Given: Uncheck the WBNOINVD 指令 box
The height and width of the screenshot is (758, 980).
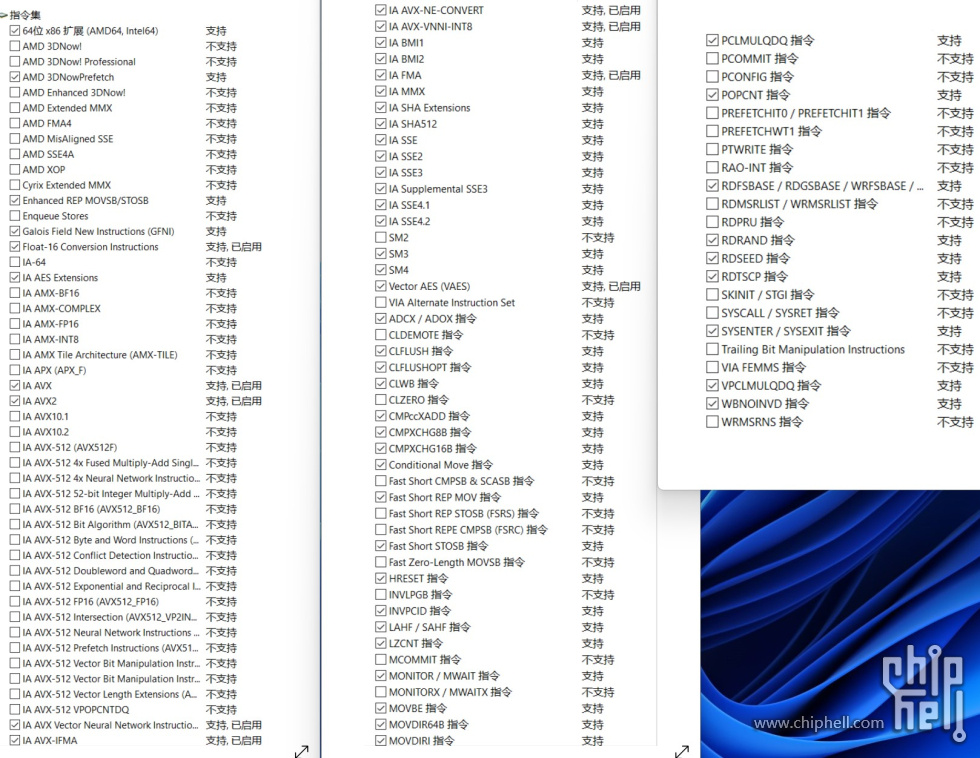Looking at the screenshot, I should pyautogui.click(x=712, y=404).
